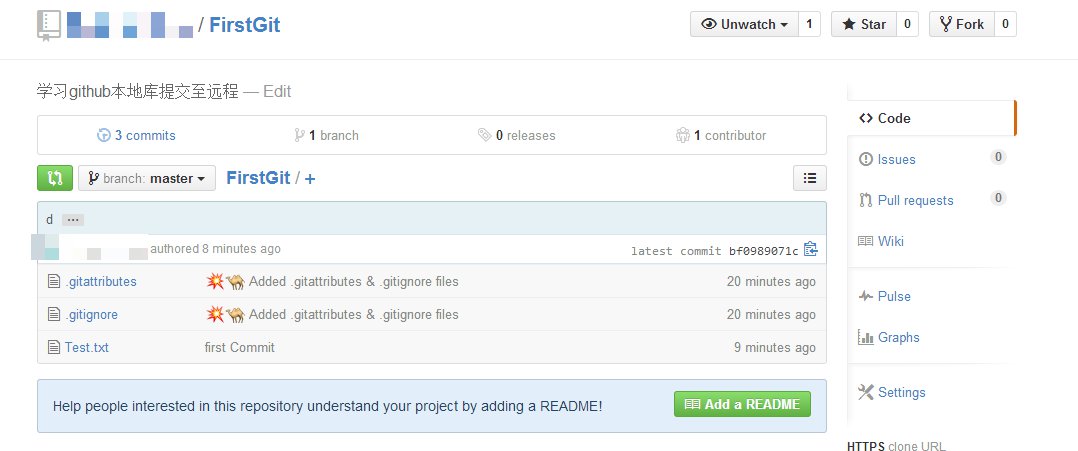This screenshot has height=451, width=1078.
Task: Click the star count 0
Action: tap(907, 24)
